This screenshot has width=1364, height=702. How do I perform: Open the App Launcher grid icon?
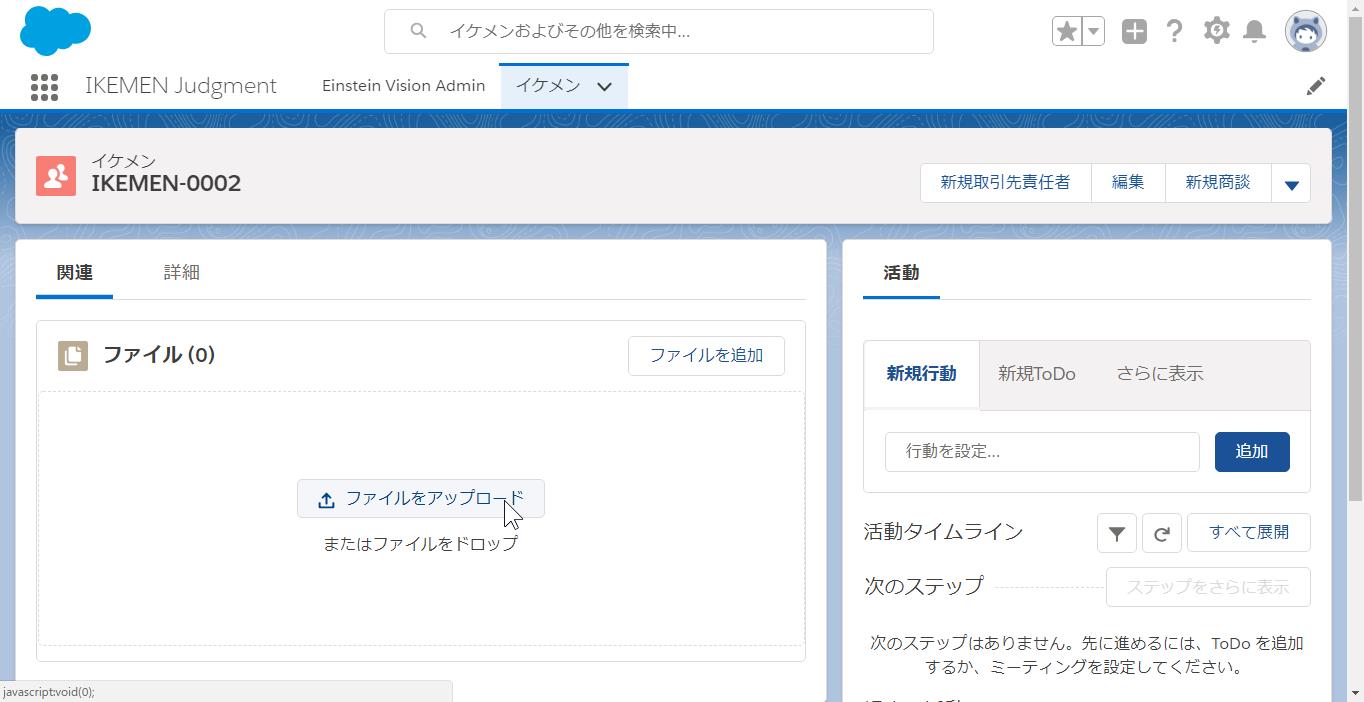tap(44, 87)
